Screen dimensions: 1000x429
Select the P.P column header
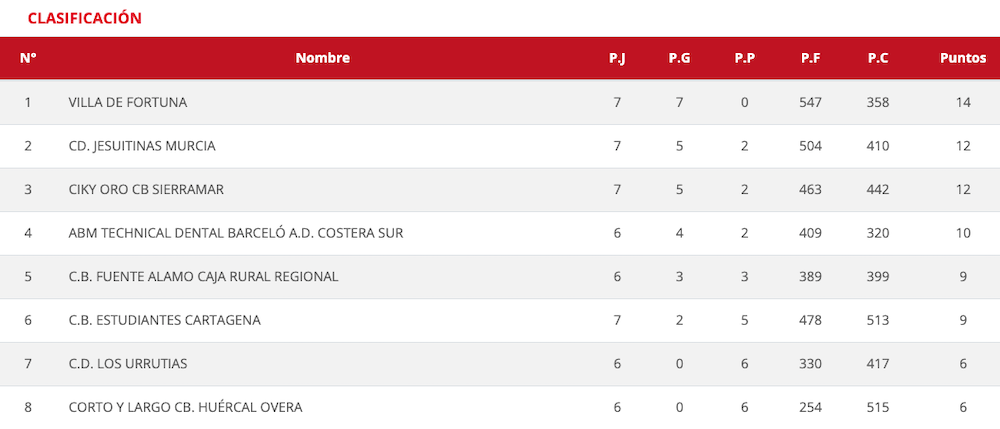[x=744, y=58]
